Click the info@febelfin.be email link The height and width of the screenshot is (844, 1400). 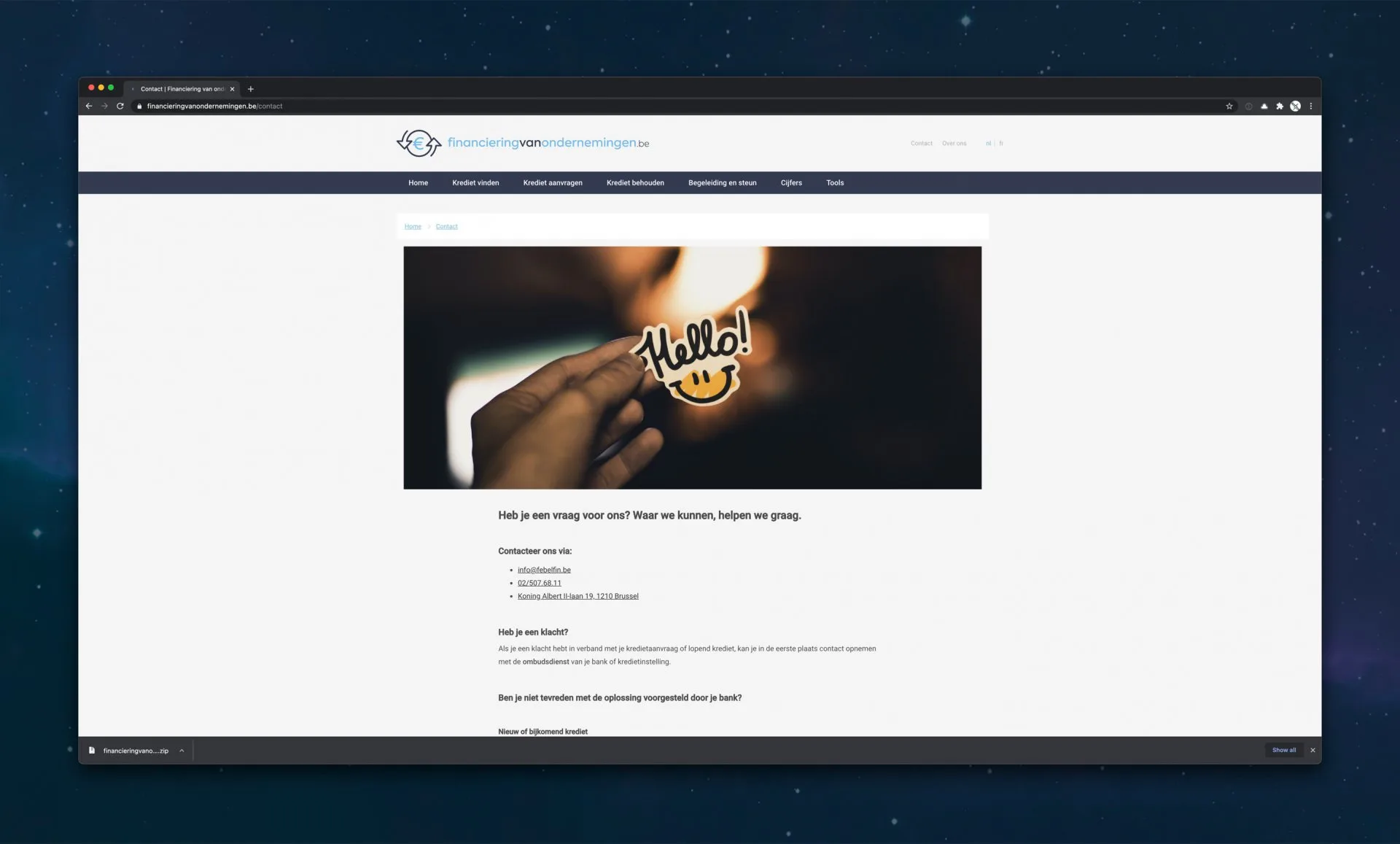point(544,570)
